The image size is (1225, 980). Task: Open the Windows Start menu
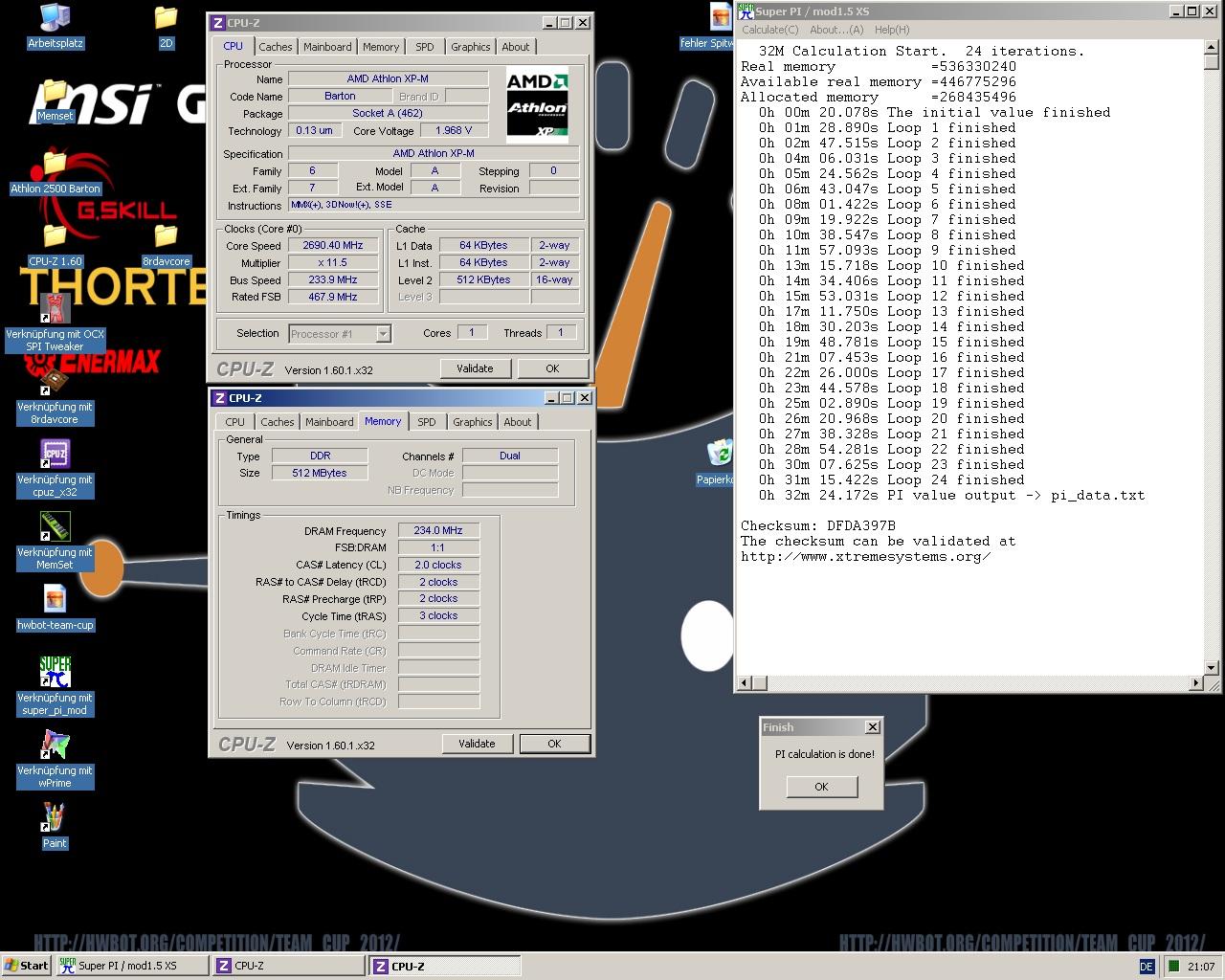tap(27, 966)
